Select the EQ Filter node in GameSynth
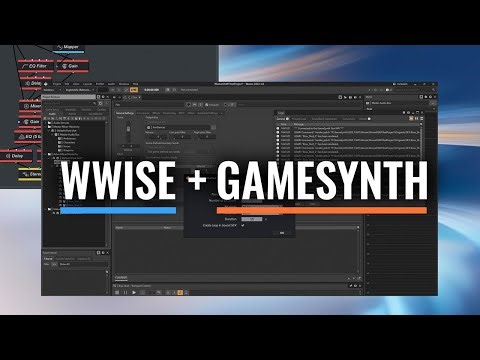 (x=36, y=66)
